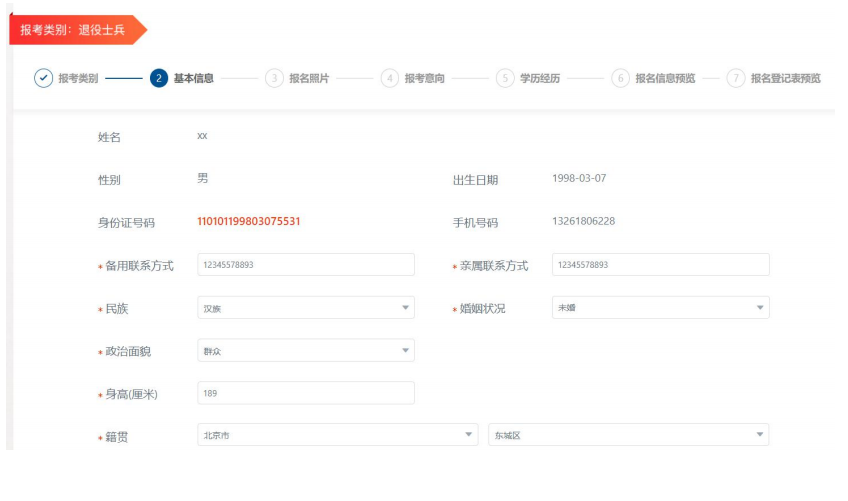848x501 pixels.
Task: Open the 籍贯 district dropdown 东城区
Action: tap(628, 435)
